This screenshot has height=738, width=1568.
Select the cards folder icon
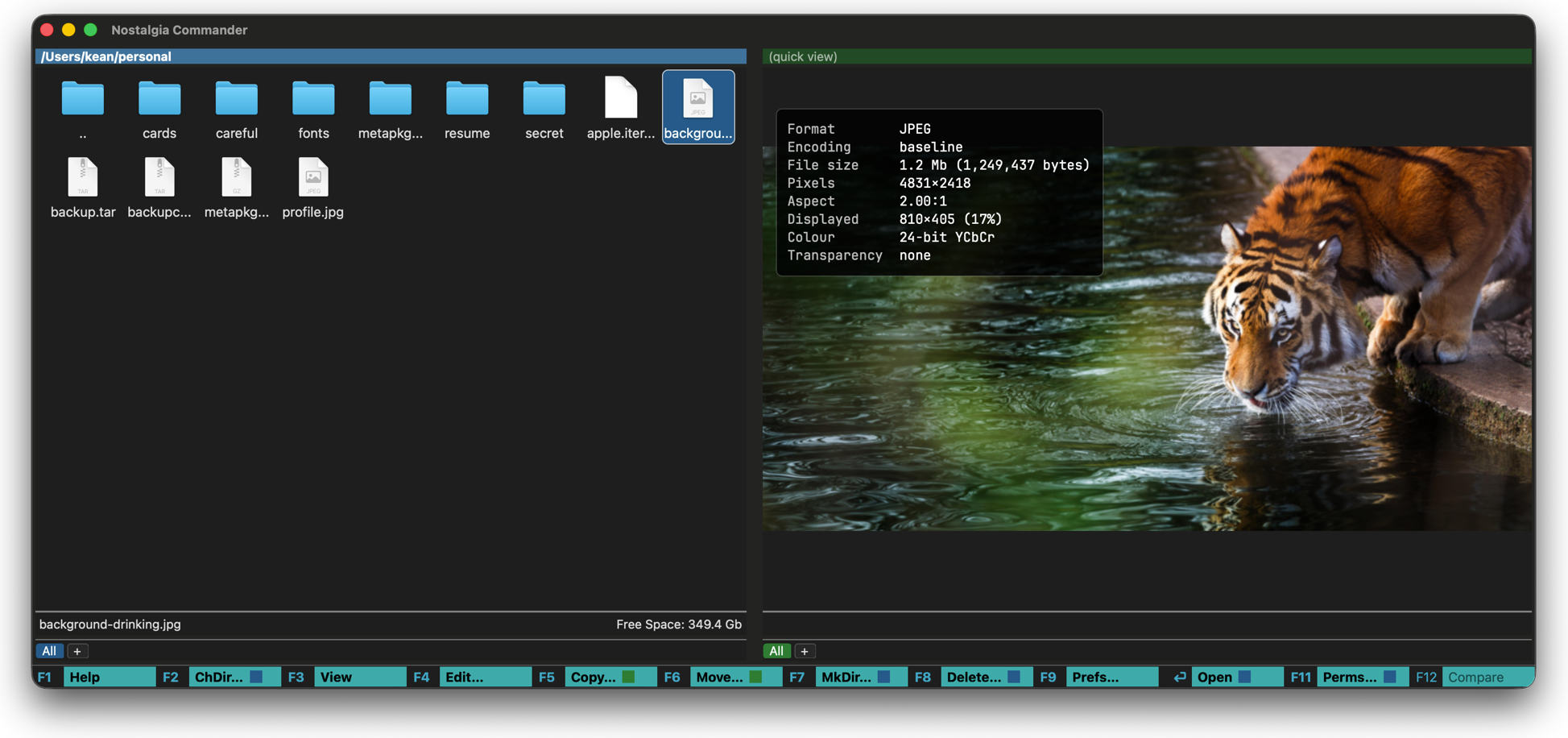159,99
